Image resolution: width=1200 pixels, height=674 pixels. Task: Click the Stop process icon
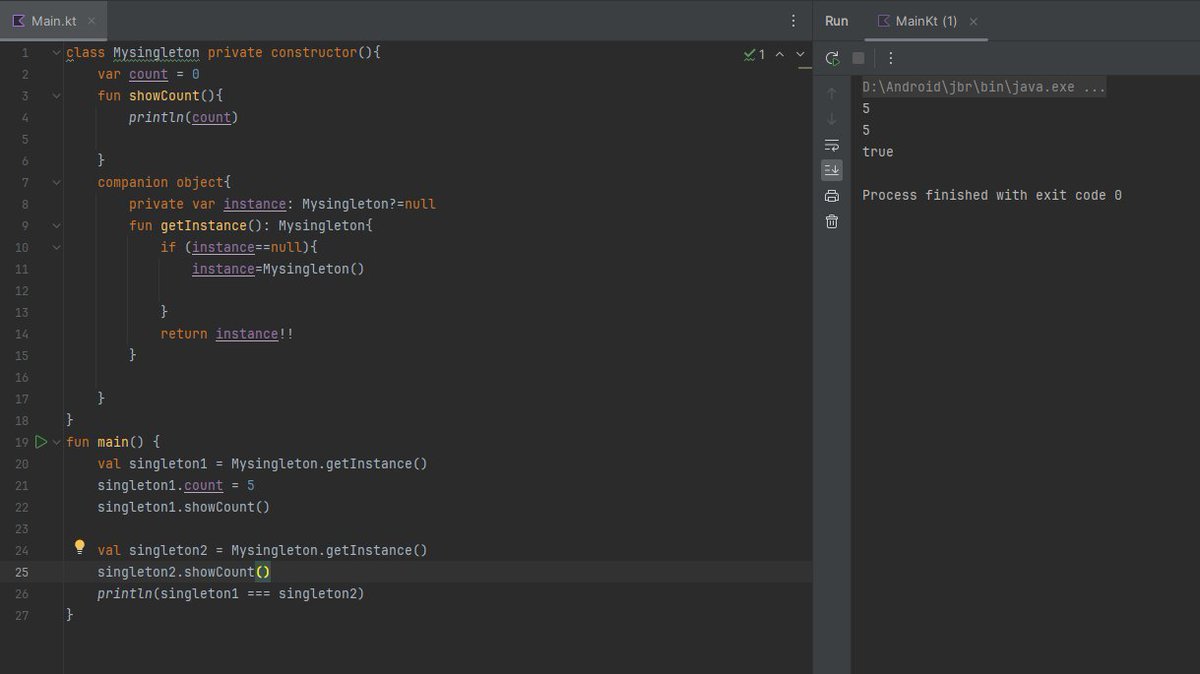pyautogui.click(x=858, y=58)
